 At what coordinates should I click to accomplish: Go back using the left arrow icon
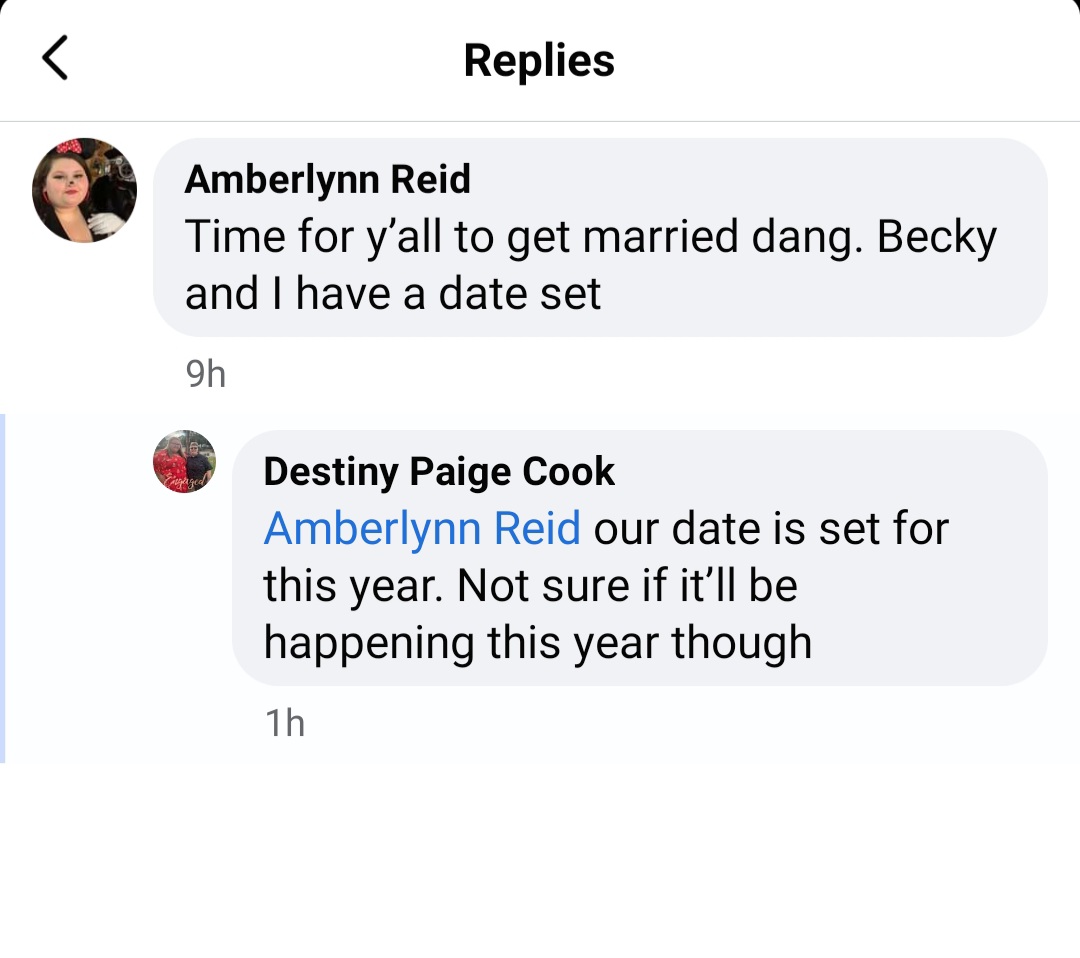point(55,58)
